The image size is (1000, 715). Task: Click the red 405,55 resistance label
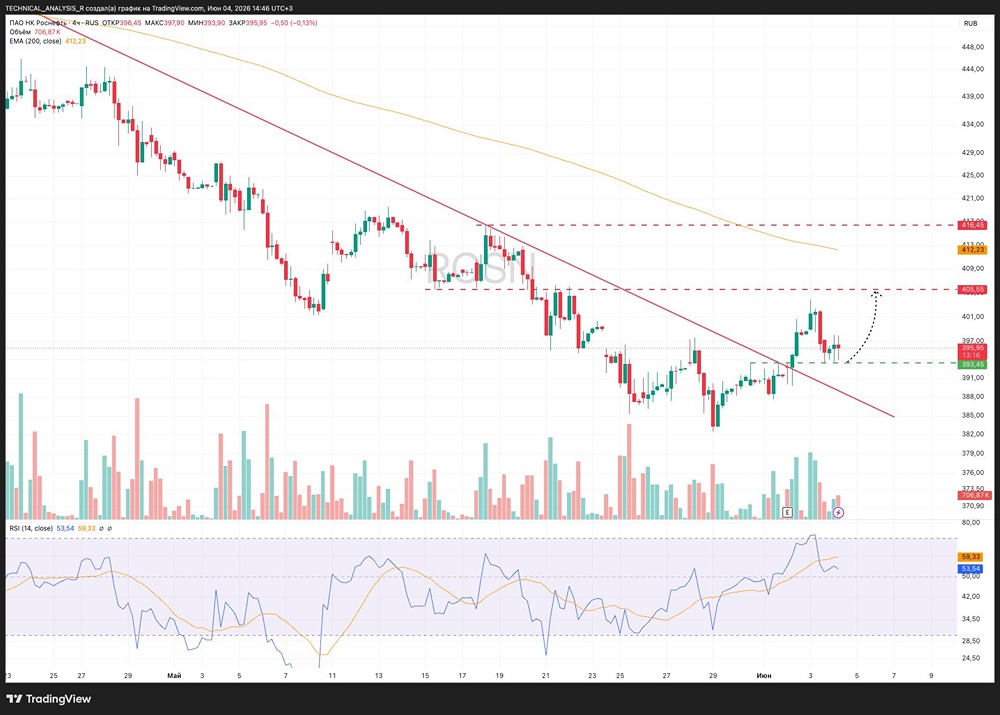click(972, 290)
